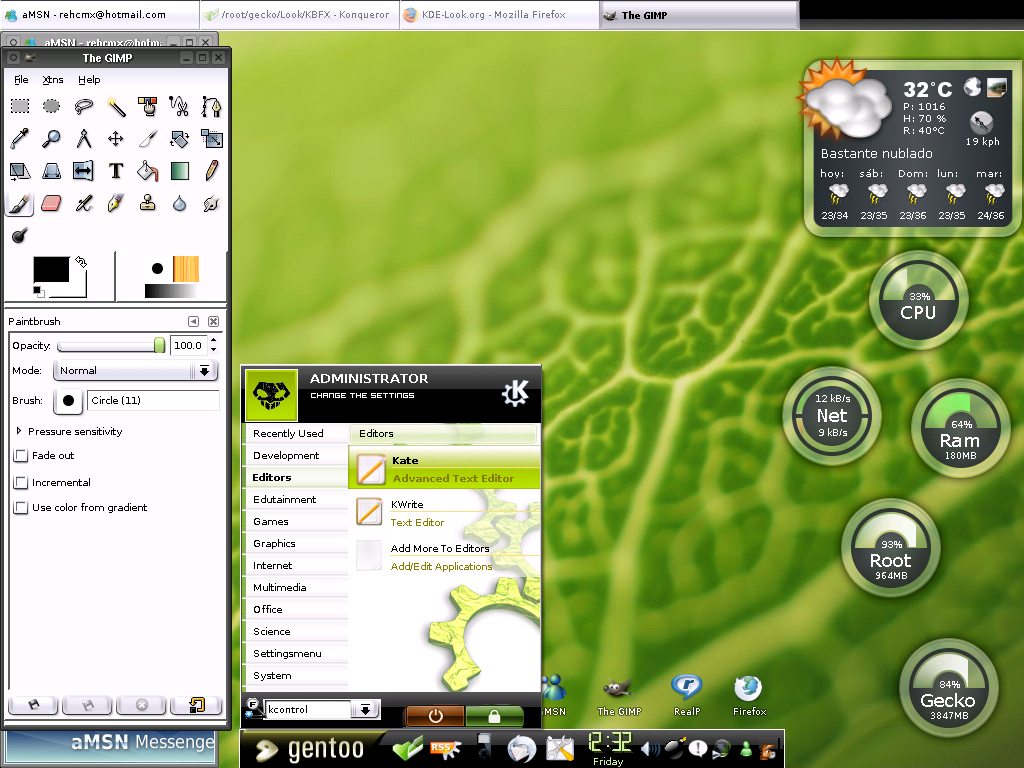Launch KWrite Text Editor
The width and height of the screenshot is (1024, 768).
pyautogui.click(x=445, y=513)
